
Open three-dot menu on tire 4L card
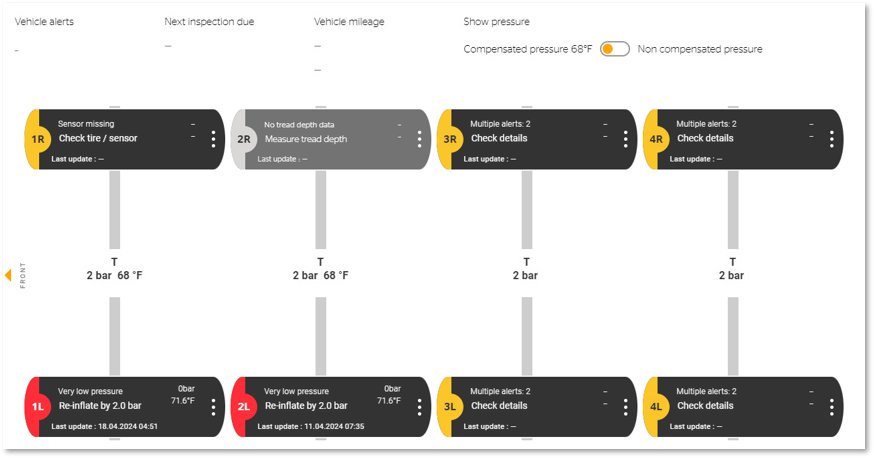832,407
